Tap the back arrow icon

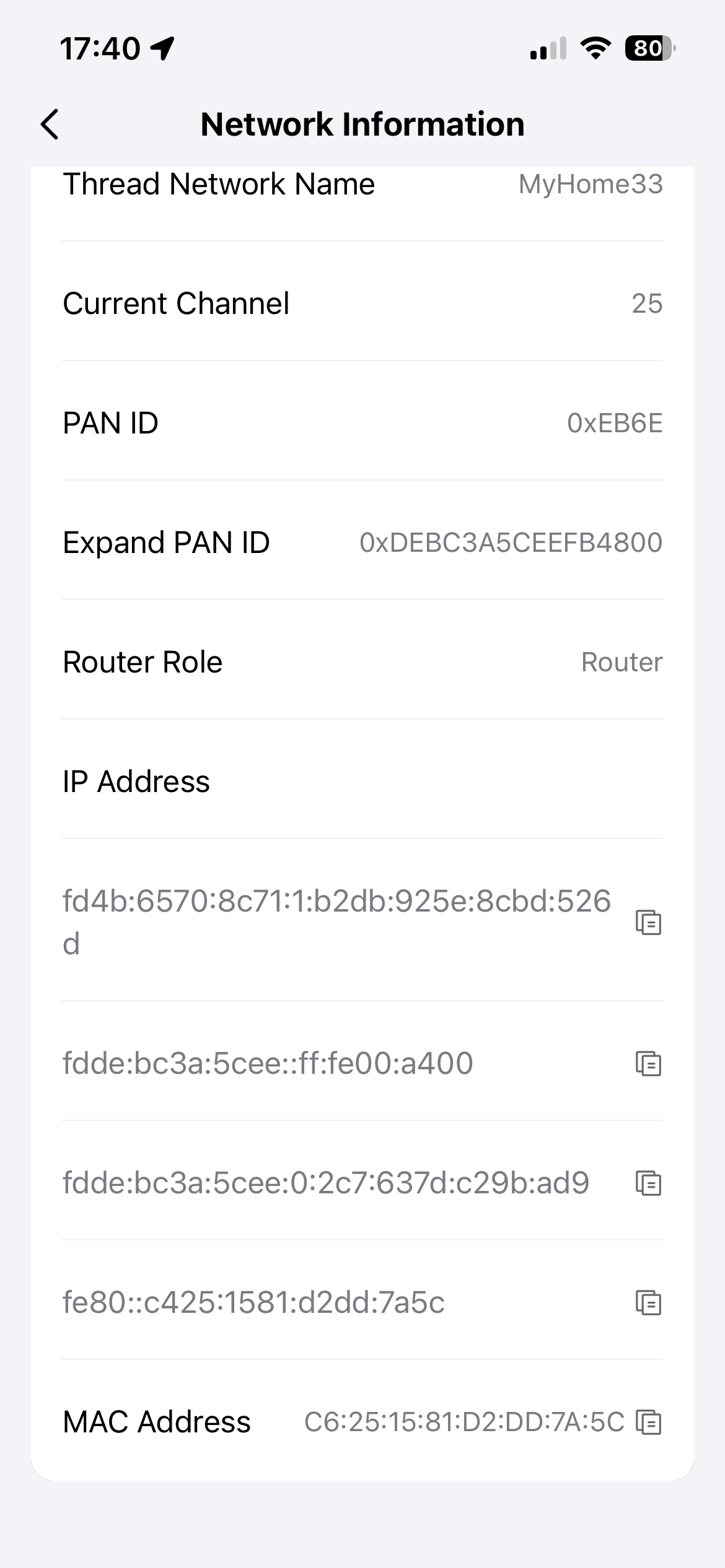[x=50, y=124]
